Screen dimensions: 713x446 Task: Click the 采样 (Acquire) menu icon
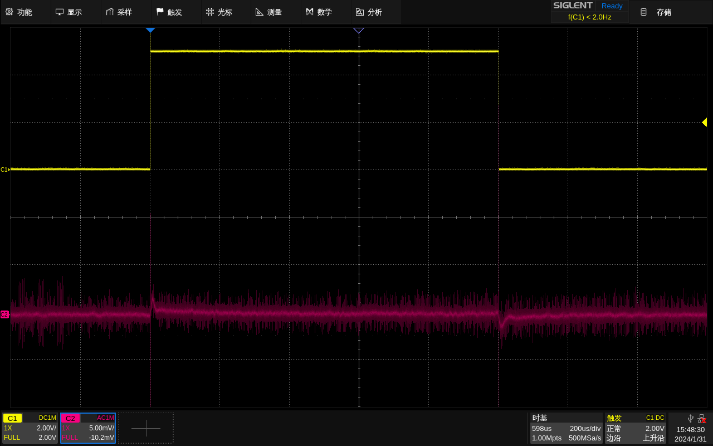pyautogui.click(x=110, y=12)
